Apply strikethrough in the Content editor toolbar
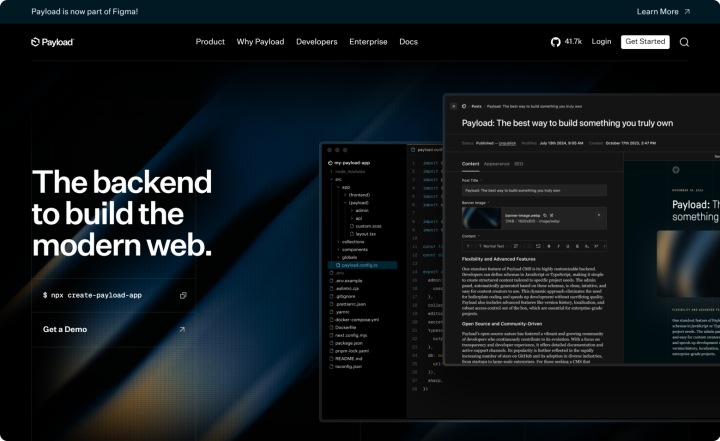 click(577, 246)
